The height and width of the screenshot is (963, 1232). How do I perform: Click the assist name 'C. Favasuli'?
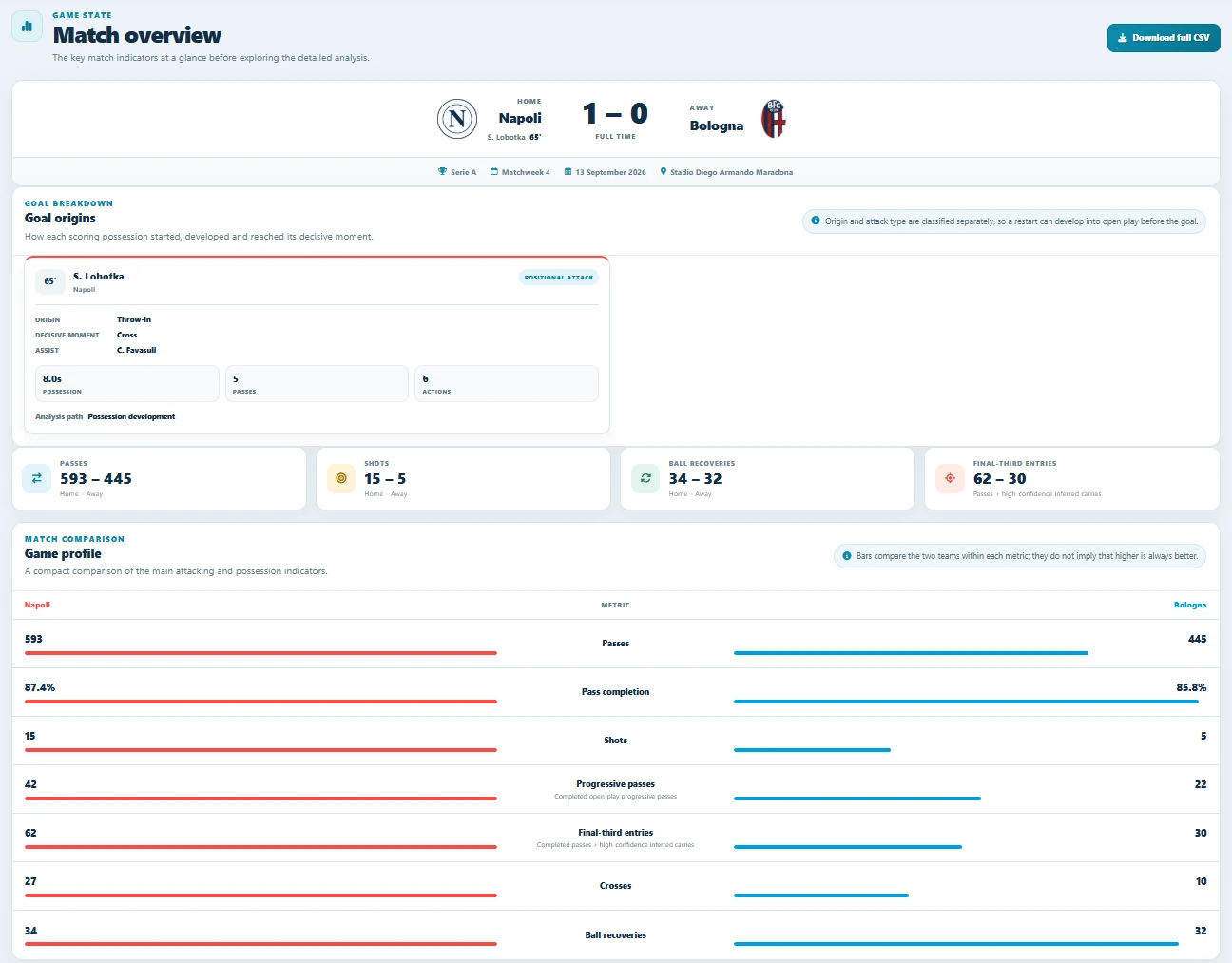pyautogui.click(x=137, y=350)
